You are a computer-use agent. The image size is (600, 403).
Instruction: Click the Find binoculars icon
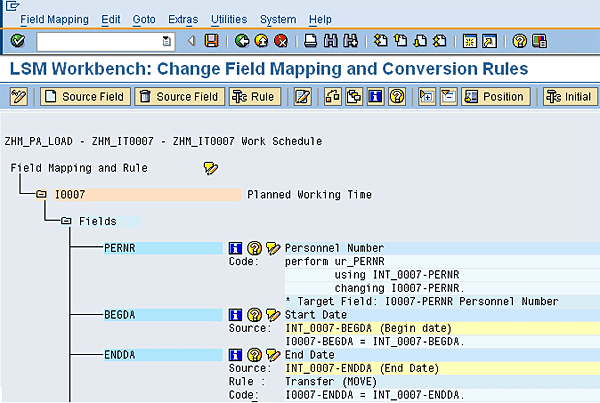(331, 41)
